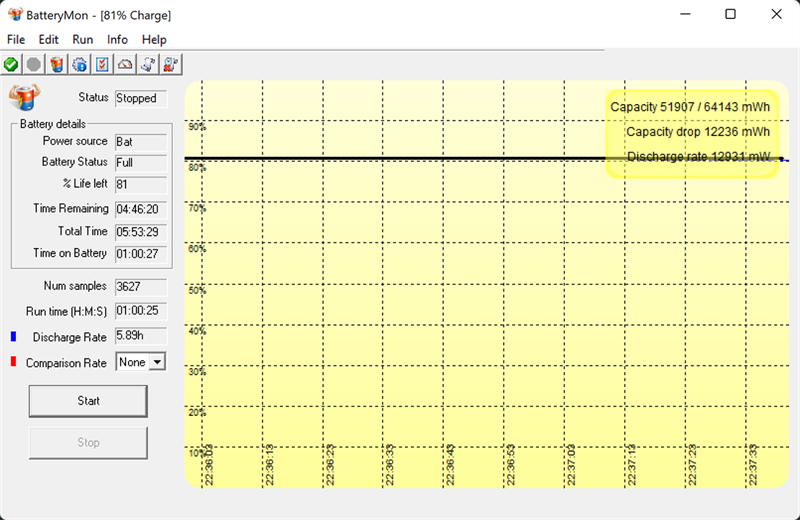Click the gear with info badge icon
The image size is (800, 520).
coord(80,64)
